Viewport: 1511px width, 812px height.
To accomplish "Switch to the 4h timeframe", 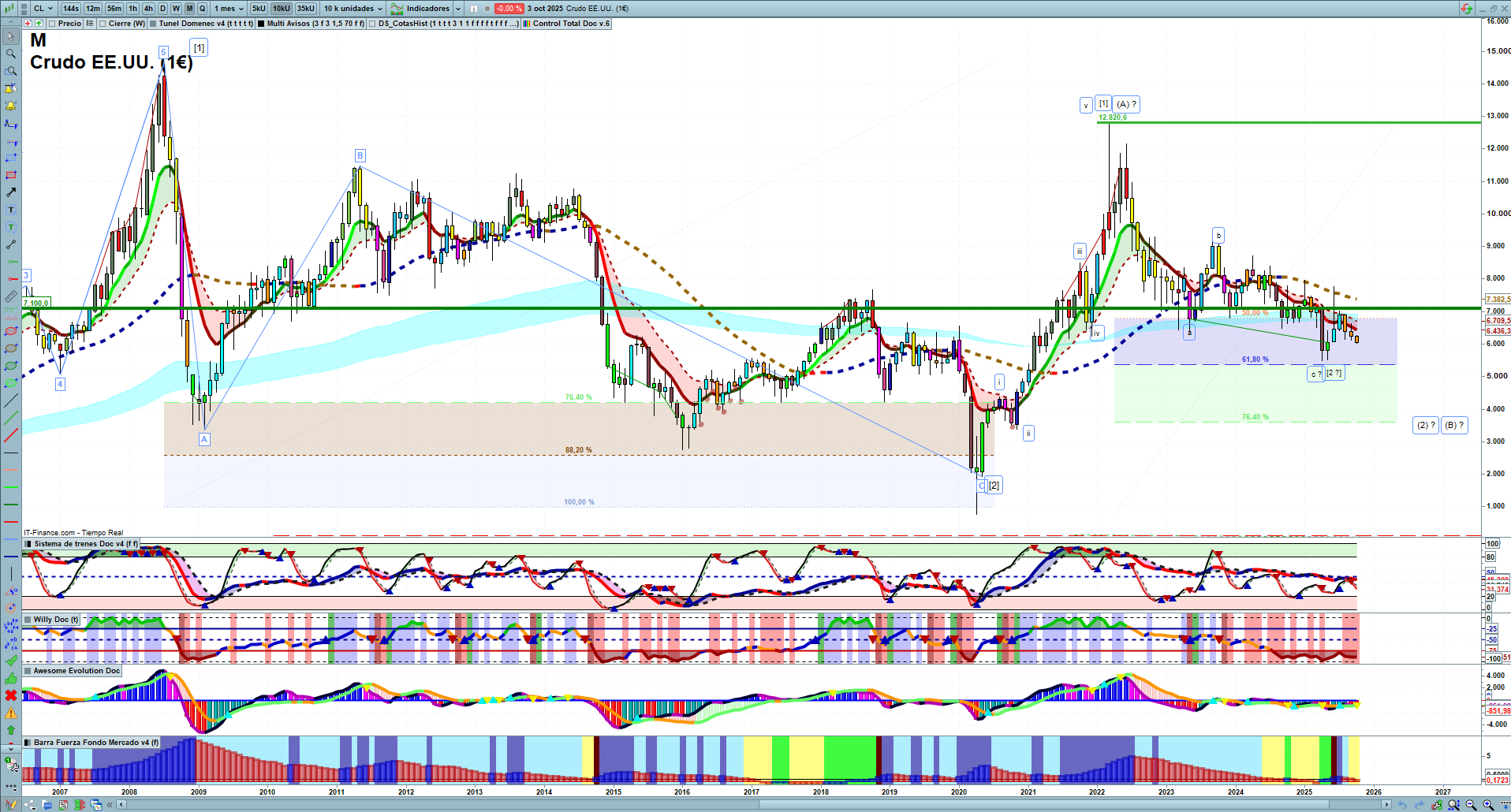I will (x=148, y=9).
